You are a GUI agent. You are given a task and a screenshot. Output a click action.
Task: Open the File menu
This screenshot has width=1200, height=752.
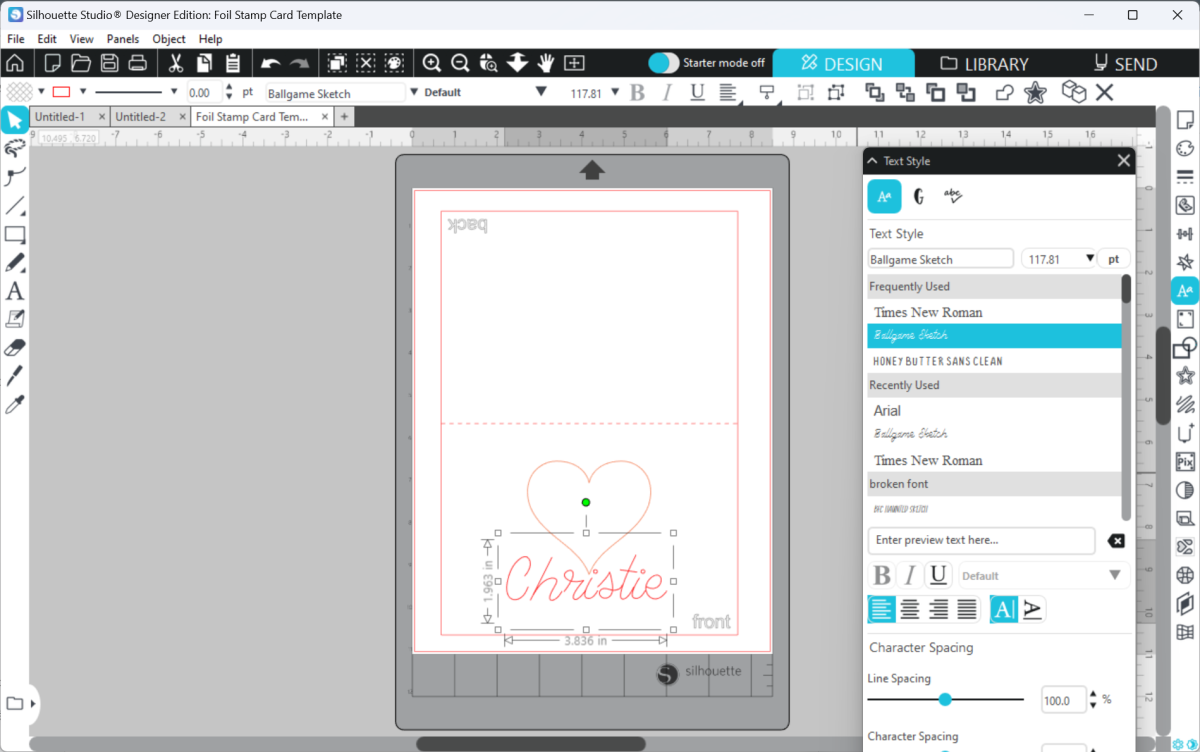pos(15,39)
